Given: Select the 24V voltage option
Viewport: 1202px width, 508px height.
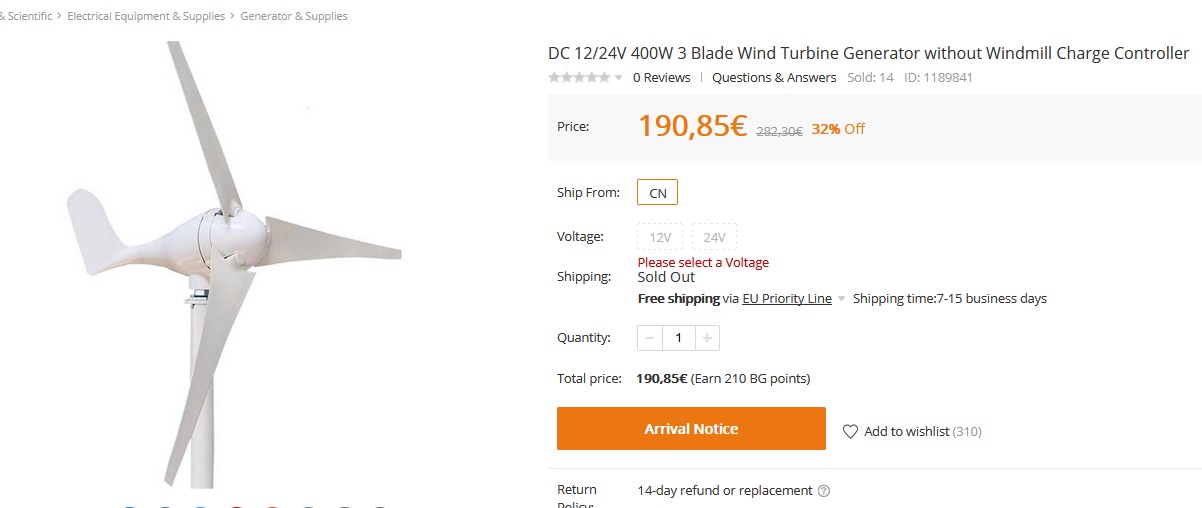Looking at the screenshot, I should coord(714,237).
